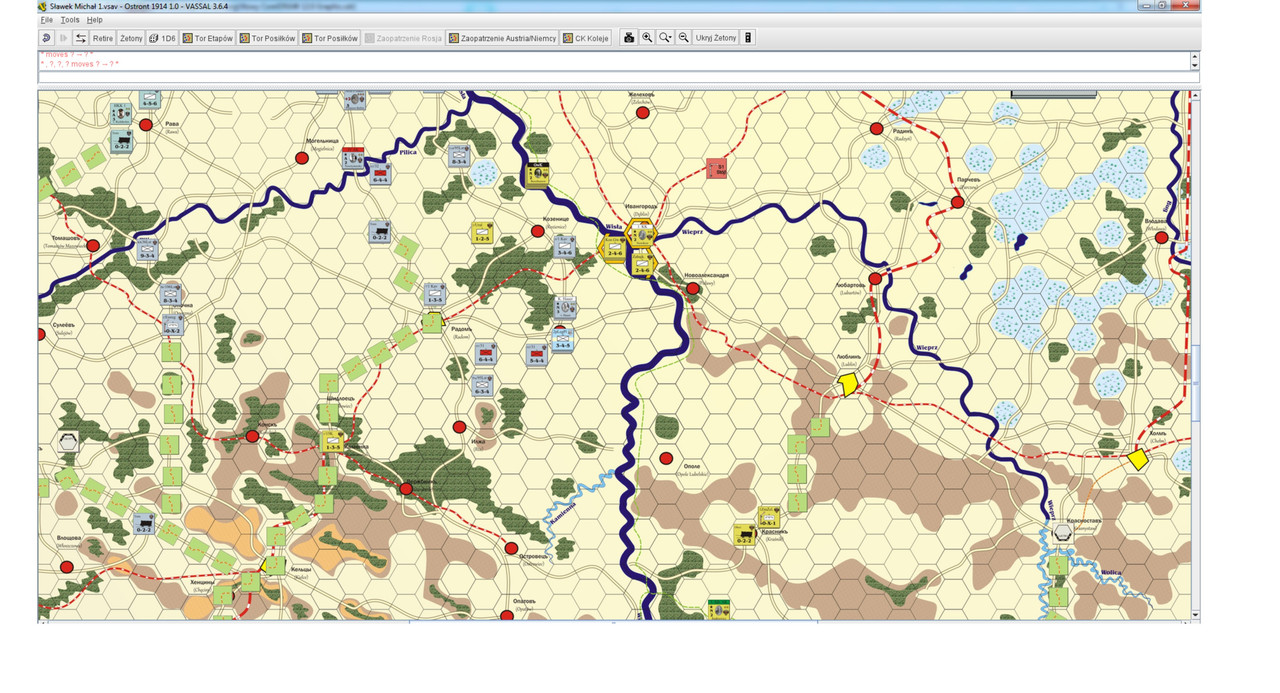Click the greyed Zaopatrzenie Rosja button
The height and width of the screenshot is (693, 1280).
pos(403,38)
